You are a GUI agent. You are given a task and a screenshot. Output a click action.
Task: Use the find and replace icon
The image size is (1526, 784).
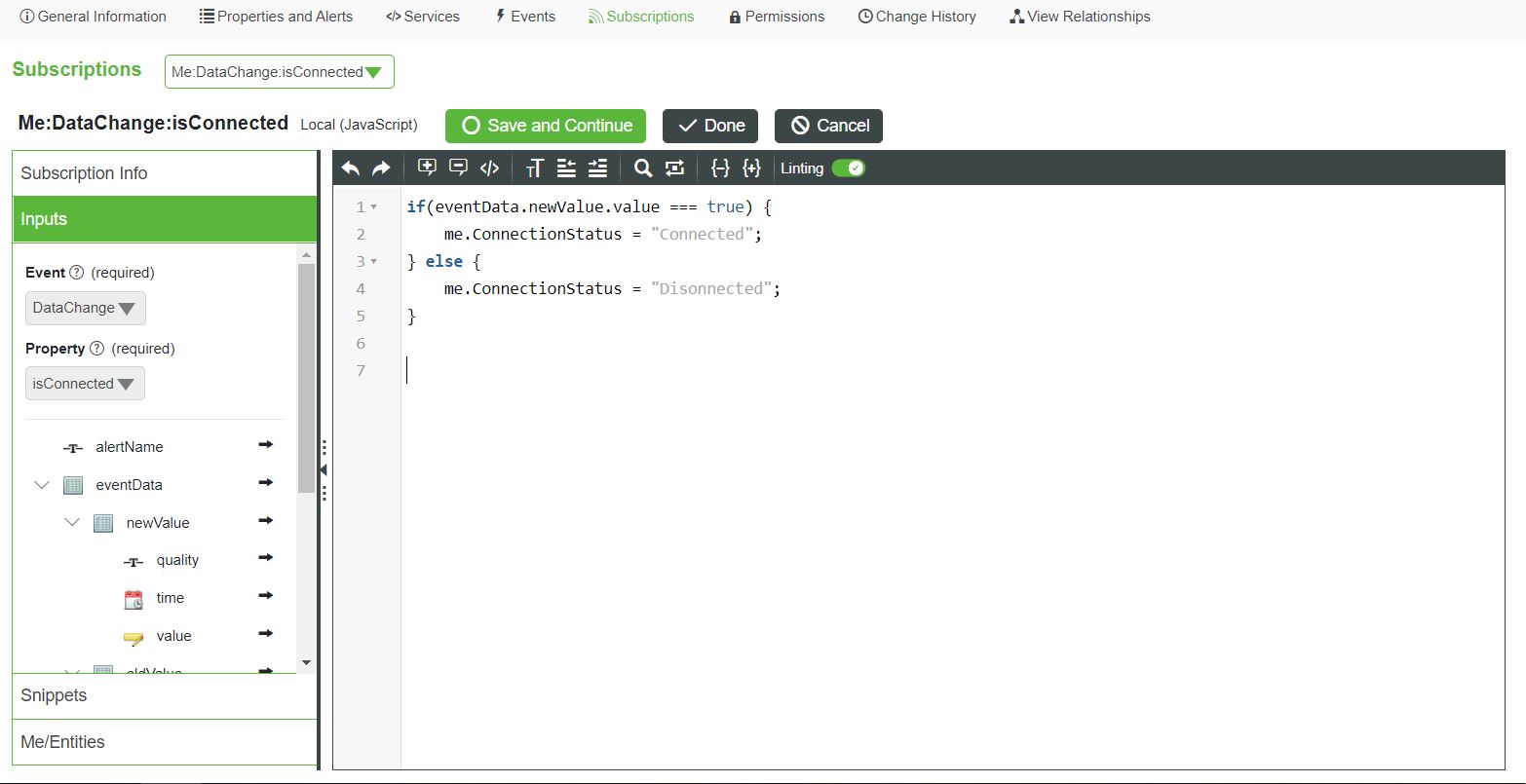pos(674,168)
